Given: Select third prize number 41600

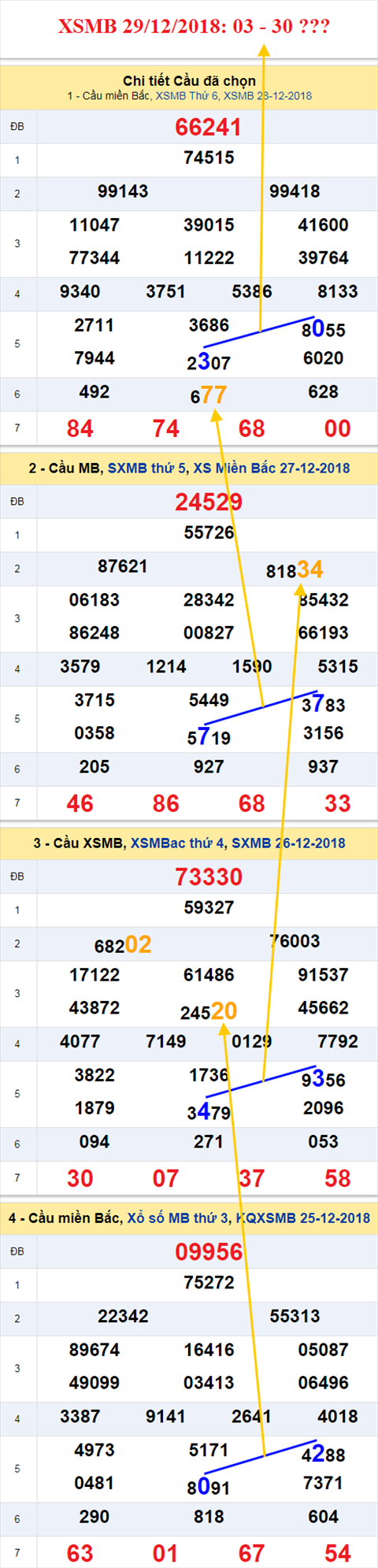Looking at the screenshot, I should (323, 225).
